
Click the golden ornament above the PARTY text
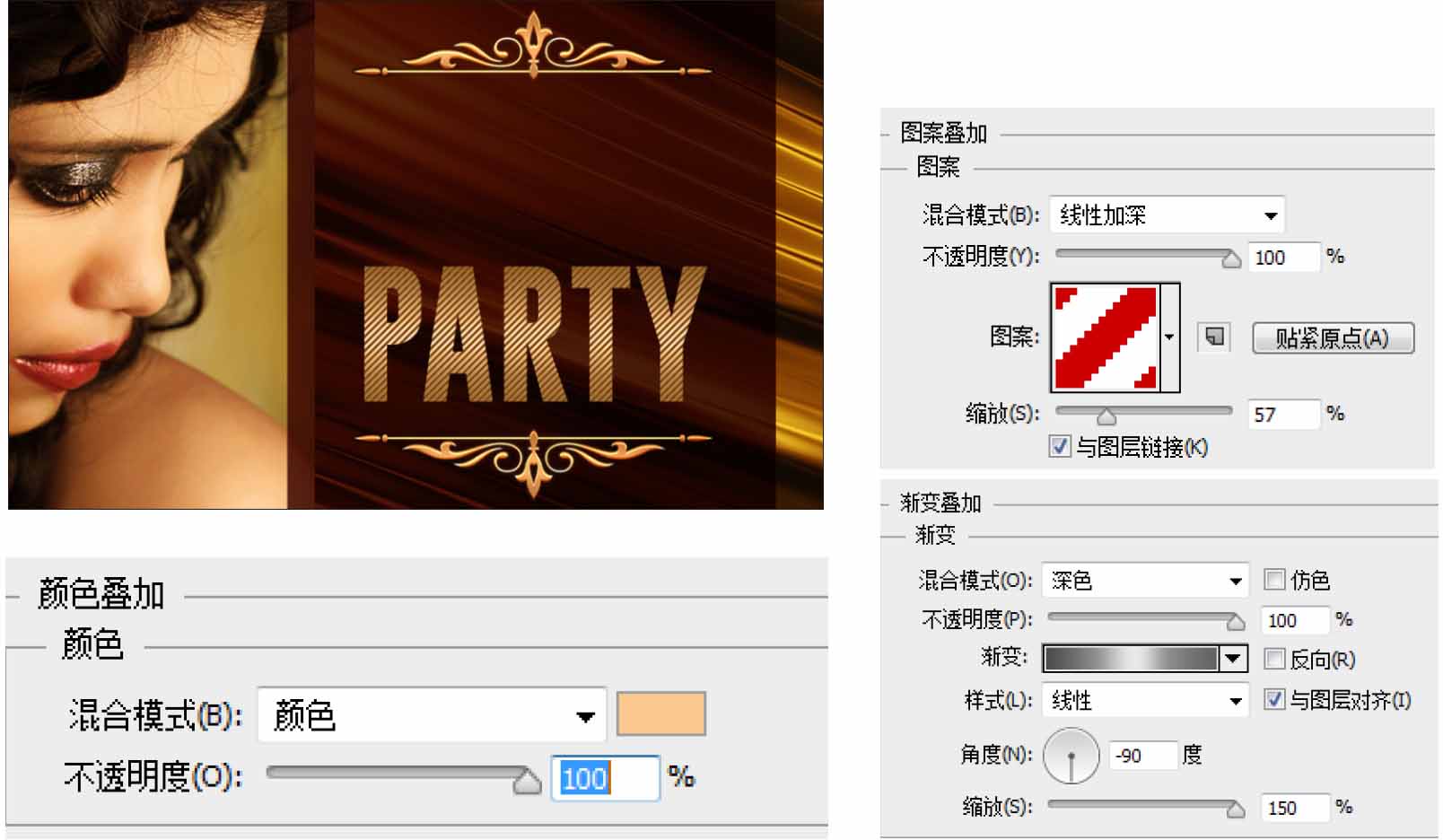(x=533, y=47)
